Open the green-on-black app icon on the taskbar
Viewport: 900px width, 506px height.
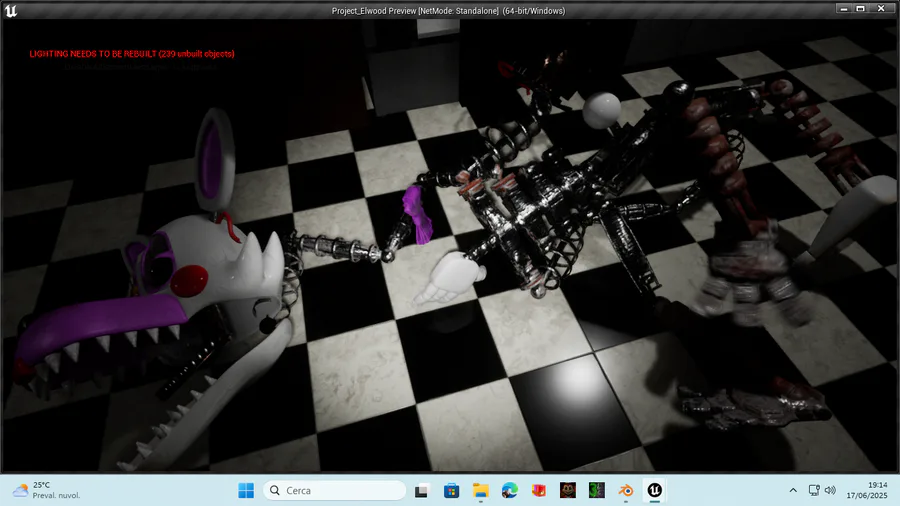click(597, 491)
